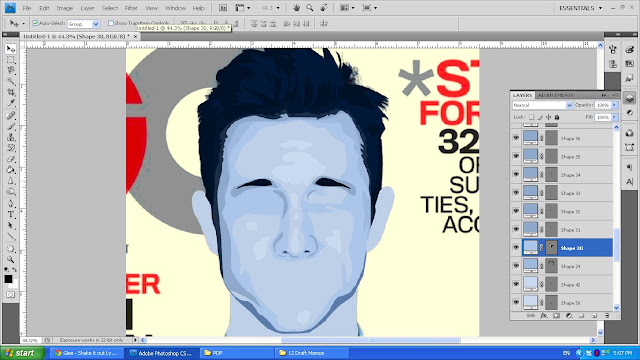Select the Pen tool
Screen dimensions: 640x360
click(x=11, y=204)
